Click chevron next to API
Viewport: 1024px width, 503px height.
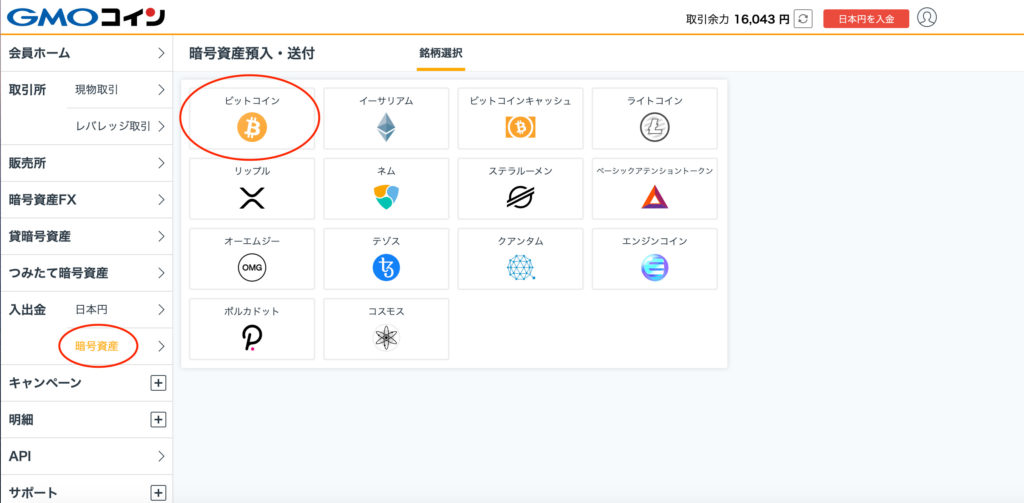[x=161, y=456]
